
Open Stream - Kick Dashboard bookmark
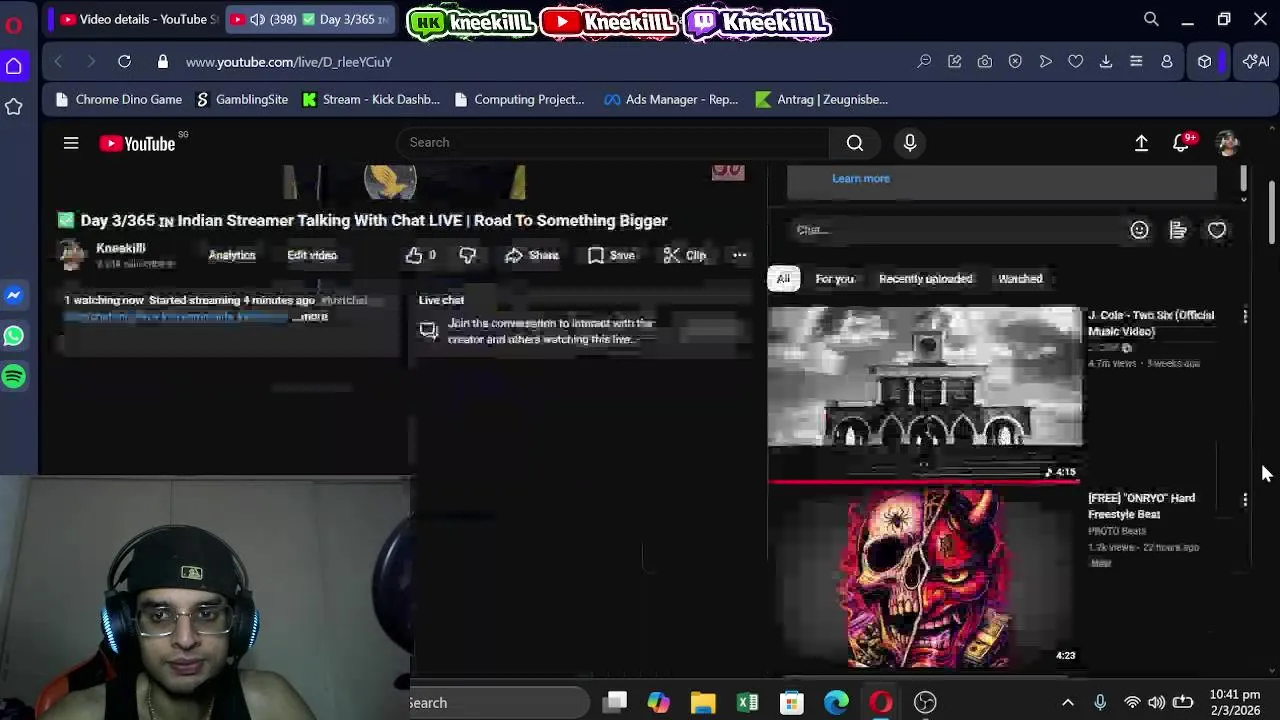[x=370, y=99]
